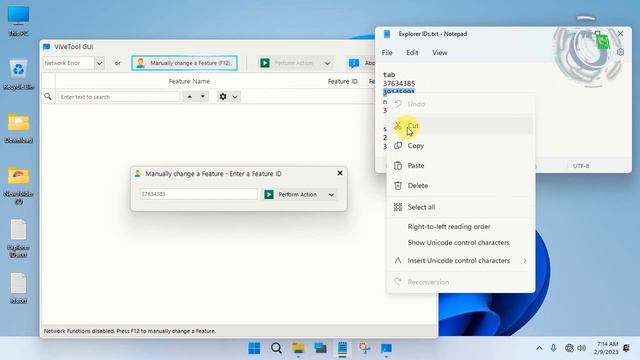Select the Download folder on desktop
Screen dimensions: 640x360
pyautogui.click(x=18, y=128)
